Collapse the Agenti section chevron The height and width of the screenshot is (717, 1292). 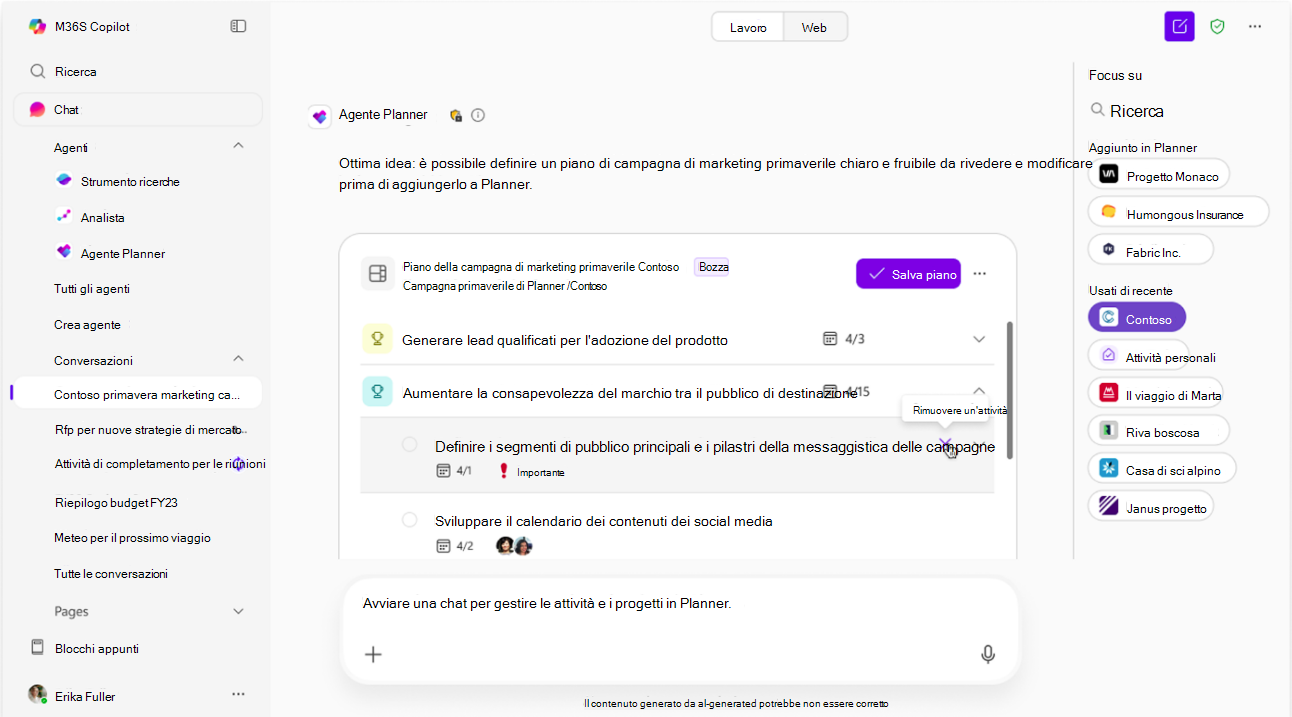tap(238, 146)
